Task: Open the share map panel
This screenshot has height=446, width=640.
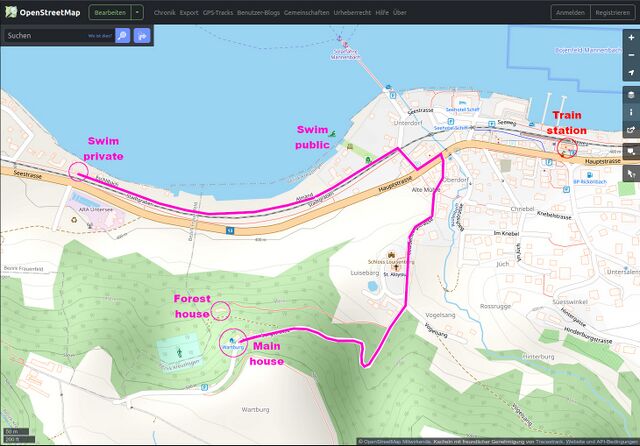Action: click(630, 130)
